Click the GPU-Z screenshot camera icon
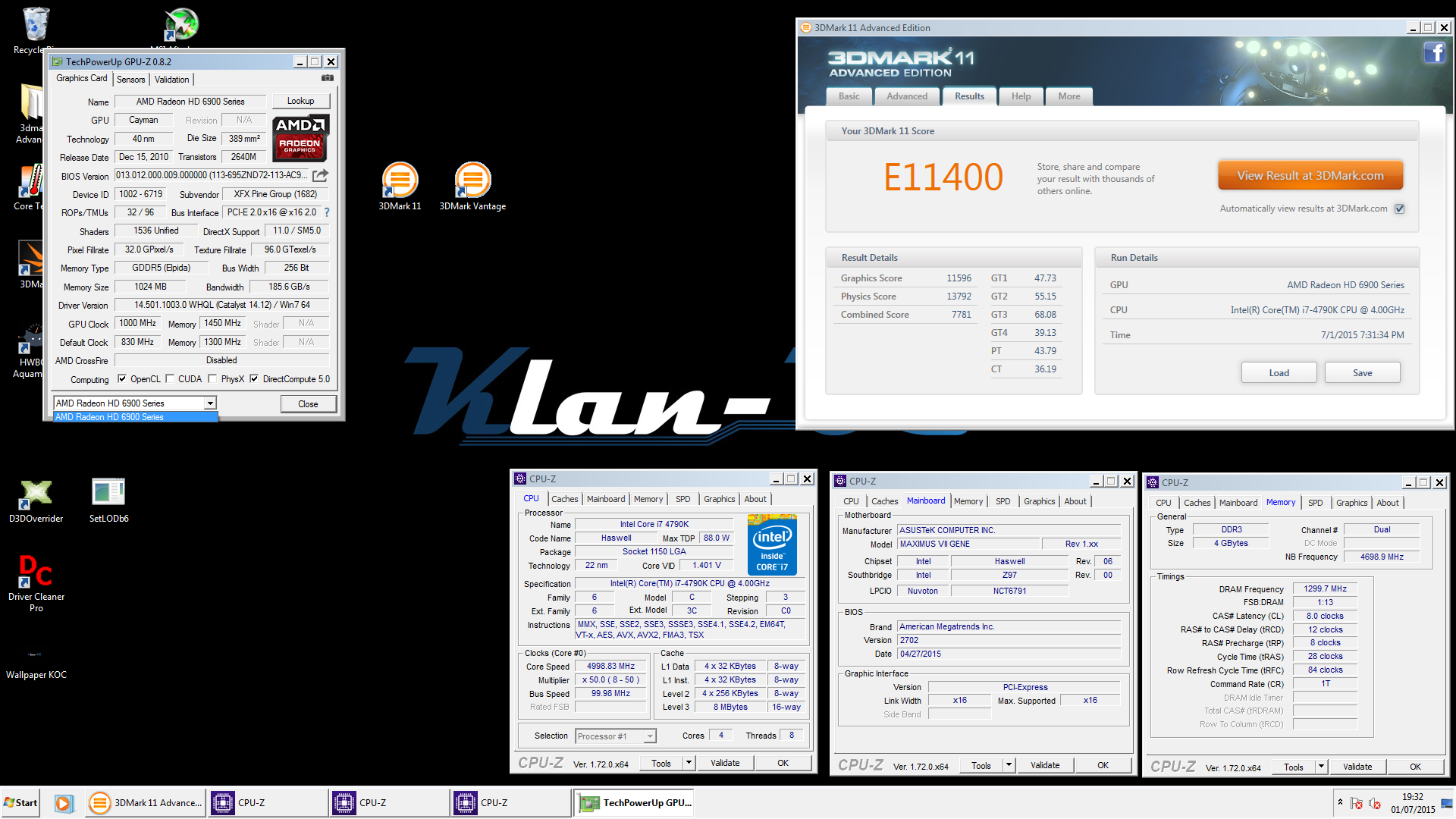This screenshot has width=1456, height=819. 328,78
